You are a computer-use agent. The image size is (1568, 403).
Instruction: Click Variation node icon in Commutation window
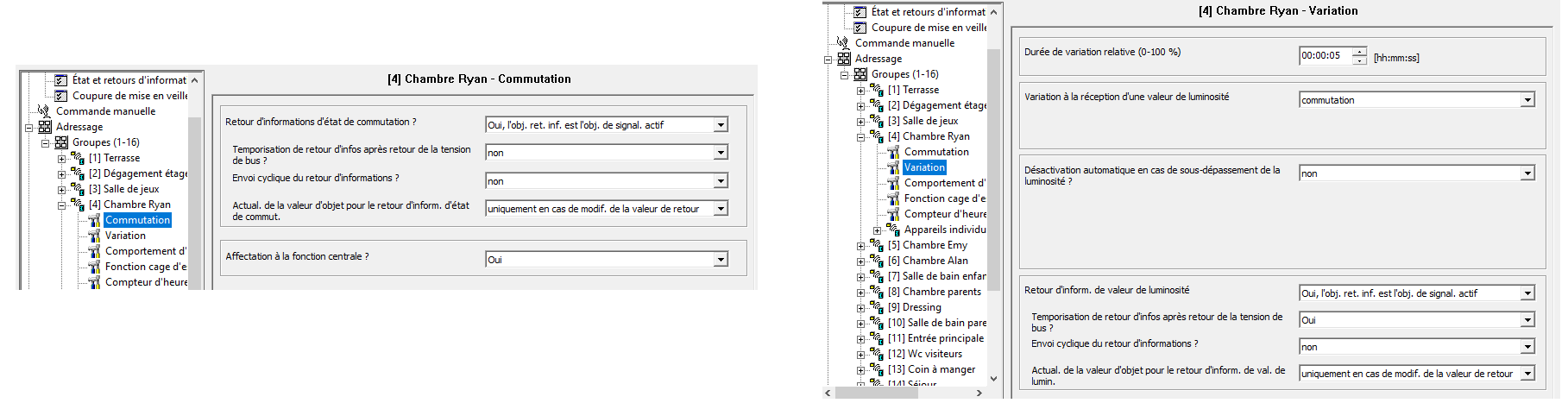click(94, 236)
